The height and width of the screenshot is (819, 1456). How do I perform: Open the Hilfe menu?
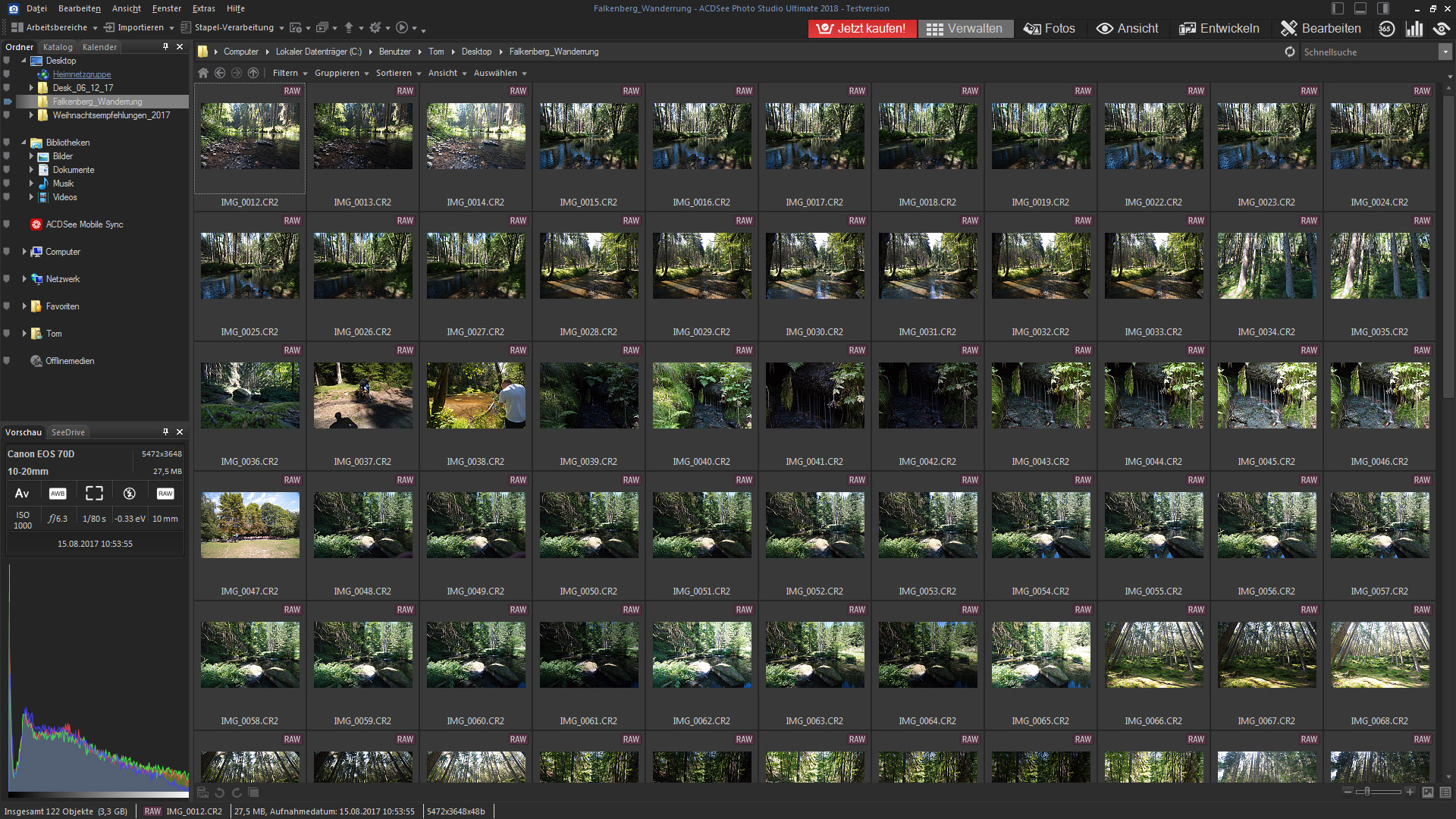(236, 8)
